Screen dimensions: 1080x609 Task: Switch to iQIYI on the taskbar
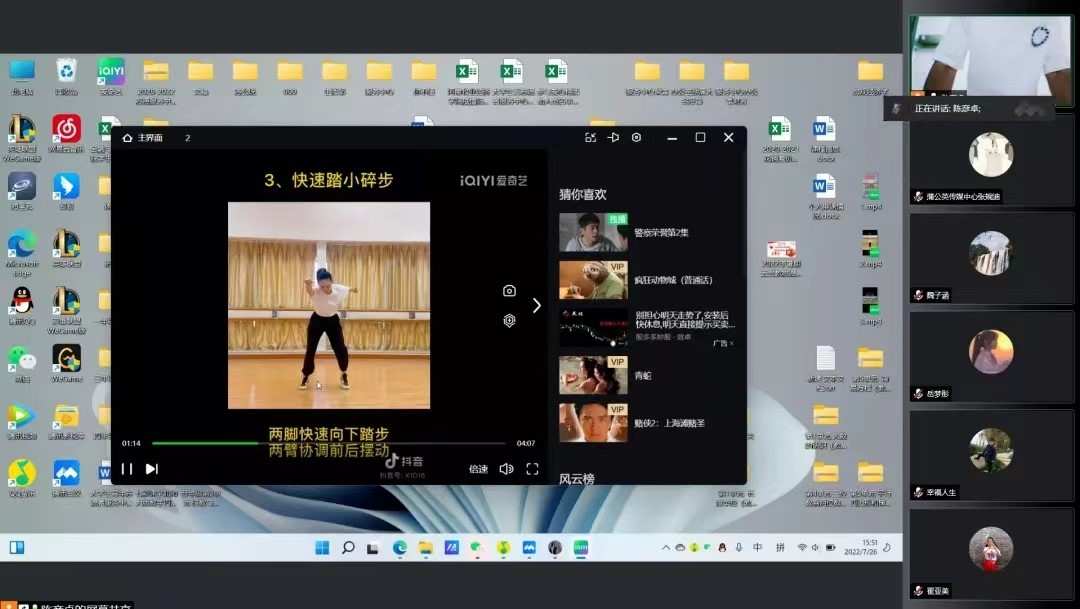click(581, 548)
